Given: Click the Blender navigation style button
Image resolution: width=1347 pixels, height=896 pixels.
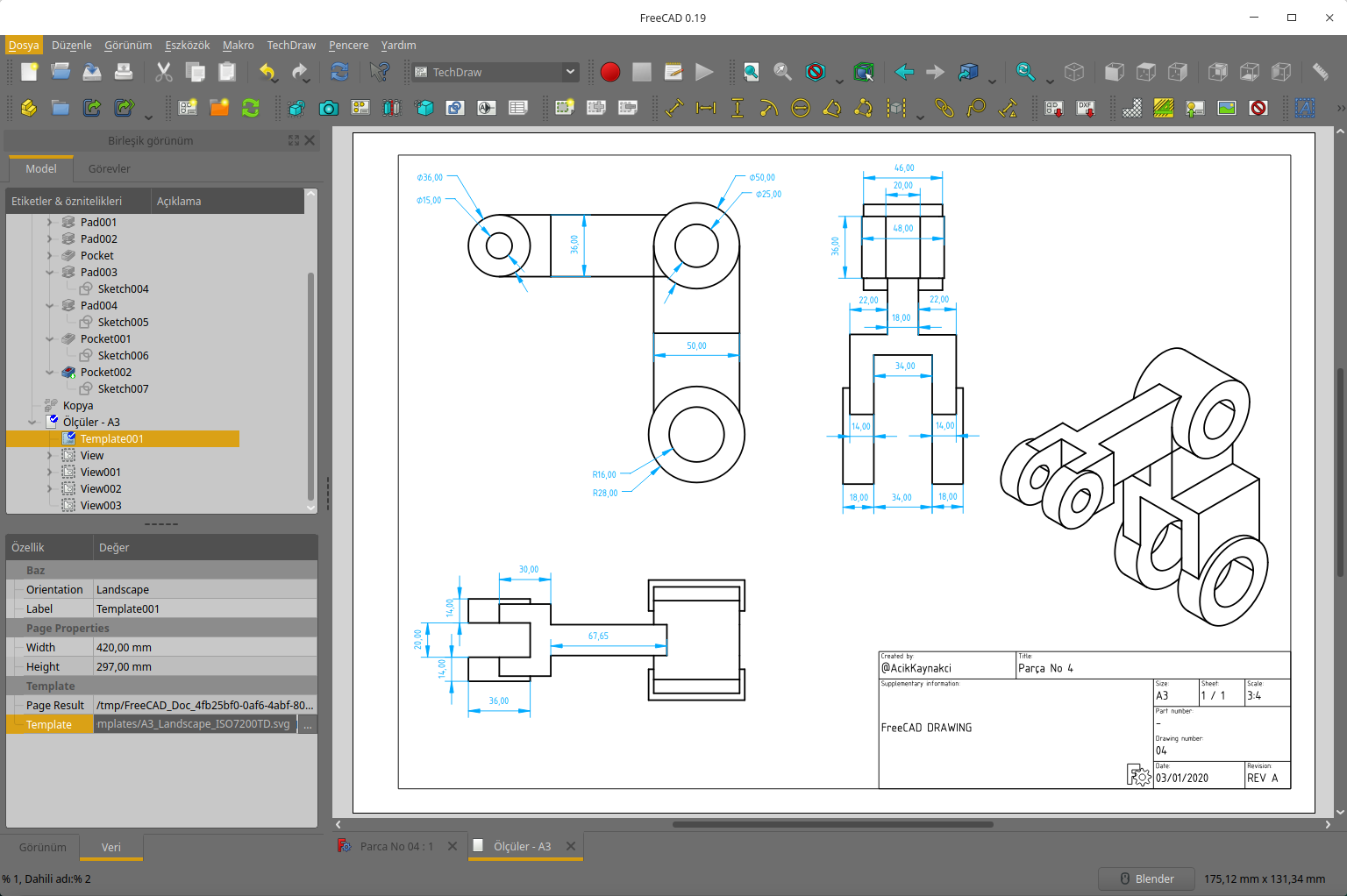Looking at the screenshot, I should [1147, 878].
